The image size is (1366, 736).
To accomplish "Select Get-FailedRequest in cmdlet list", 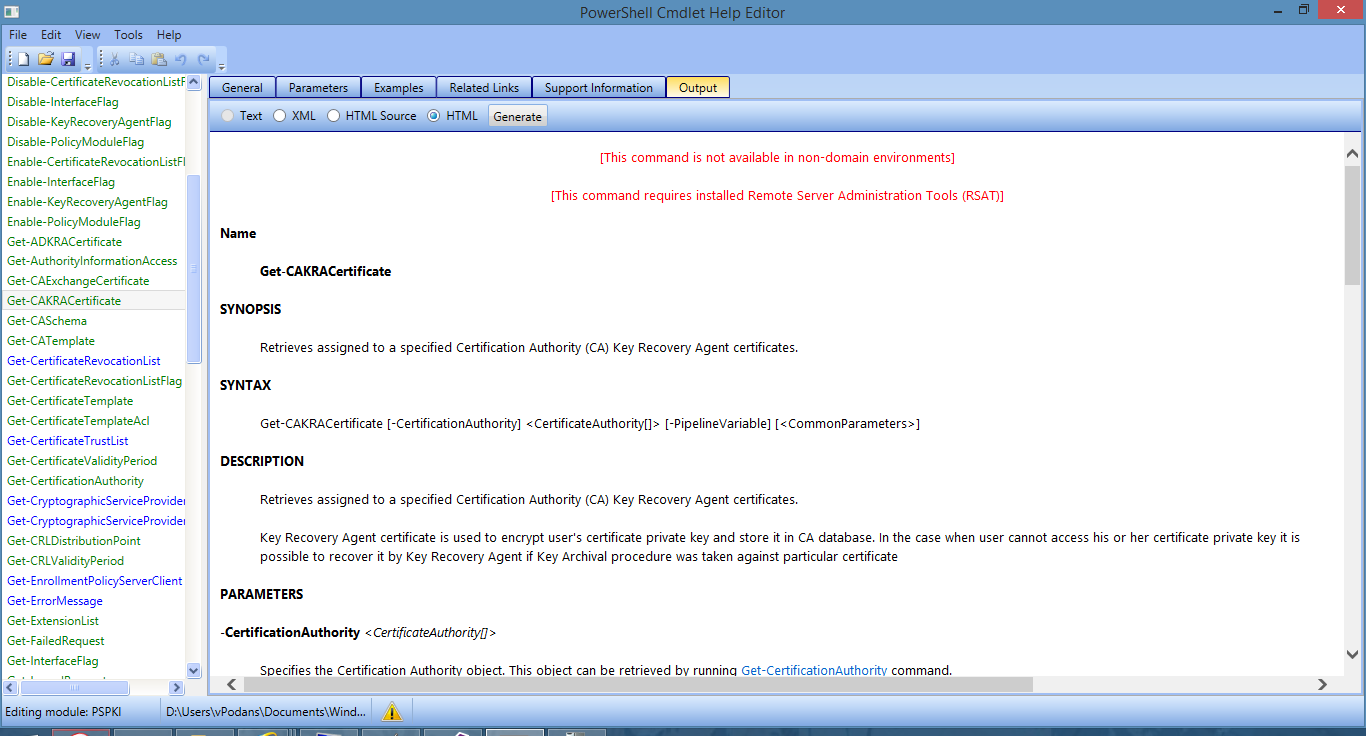I will (x=56, y=641).
